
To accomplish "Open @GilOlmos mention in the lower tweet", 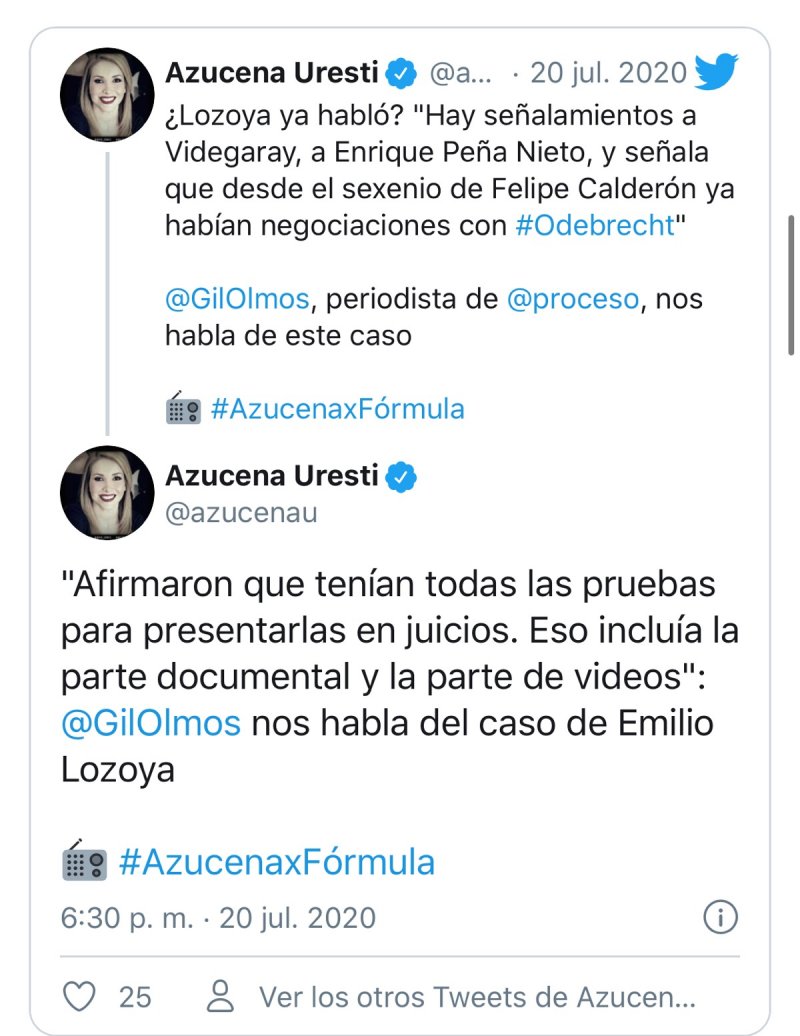I will (x=151, y=723).
